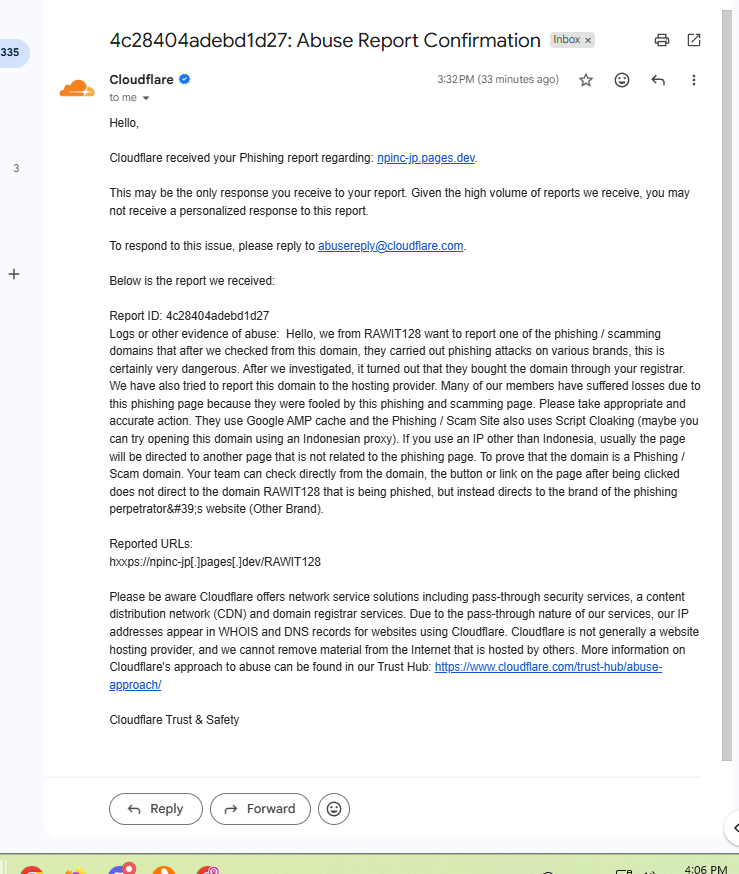The image size is (739, 874).
Task: Click the Cloudflare sender avatar logo
Action: 77,89
